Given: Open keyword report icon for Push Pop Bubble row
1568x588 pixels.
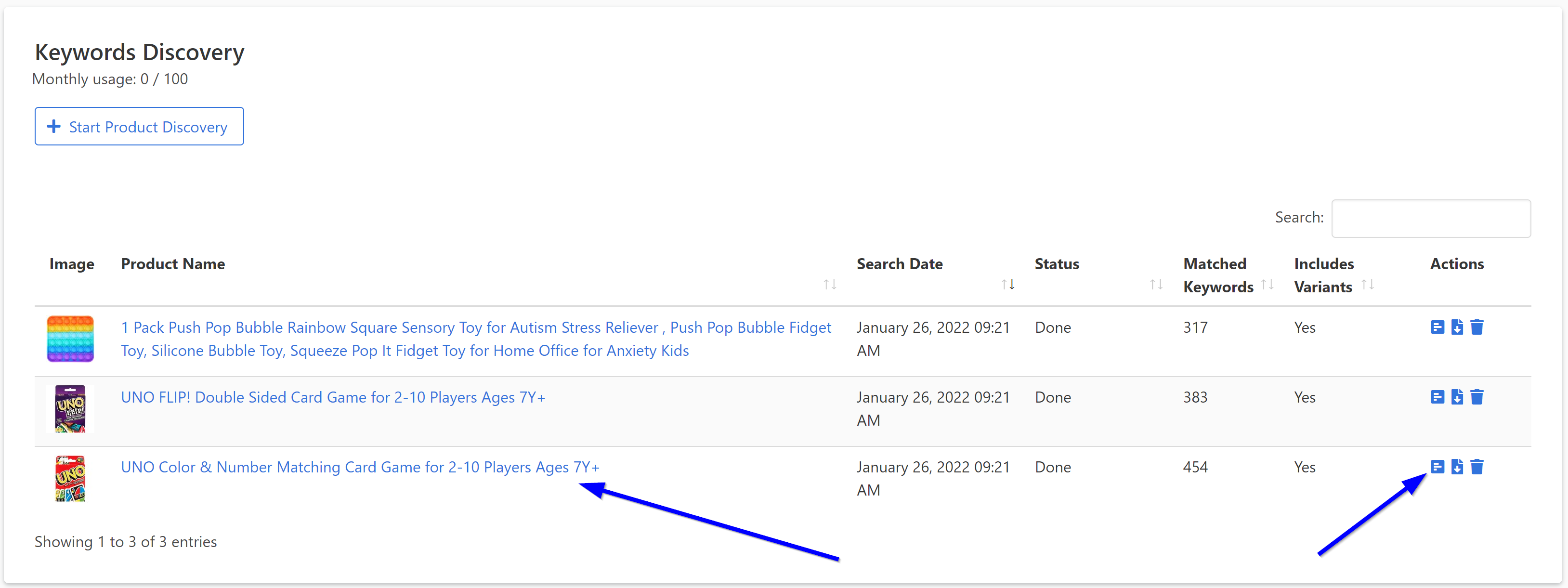Looking at the screenshot, I should click(1437, 327).
